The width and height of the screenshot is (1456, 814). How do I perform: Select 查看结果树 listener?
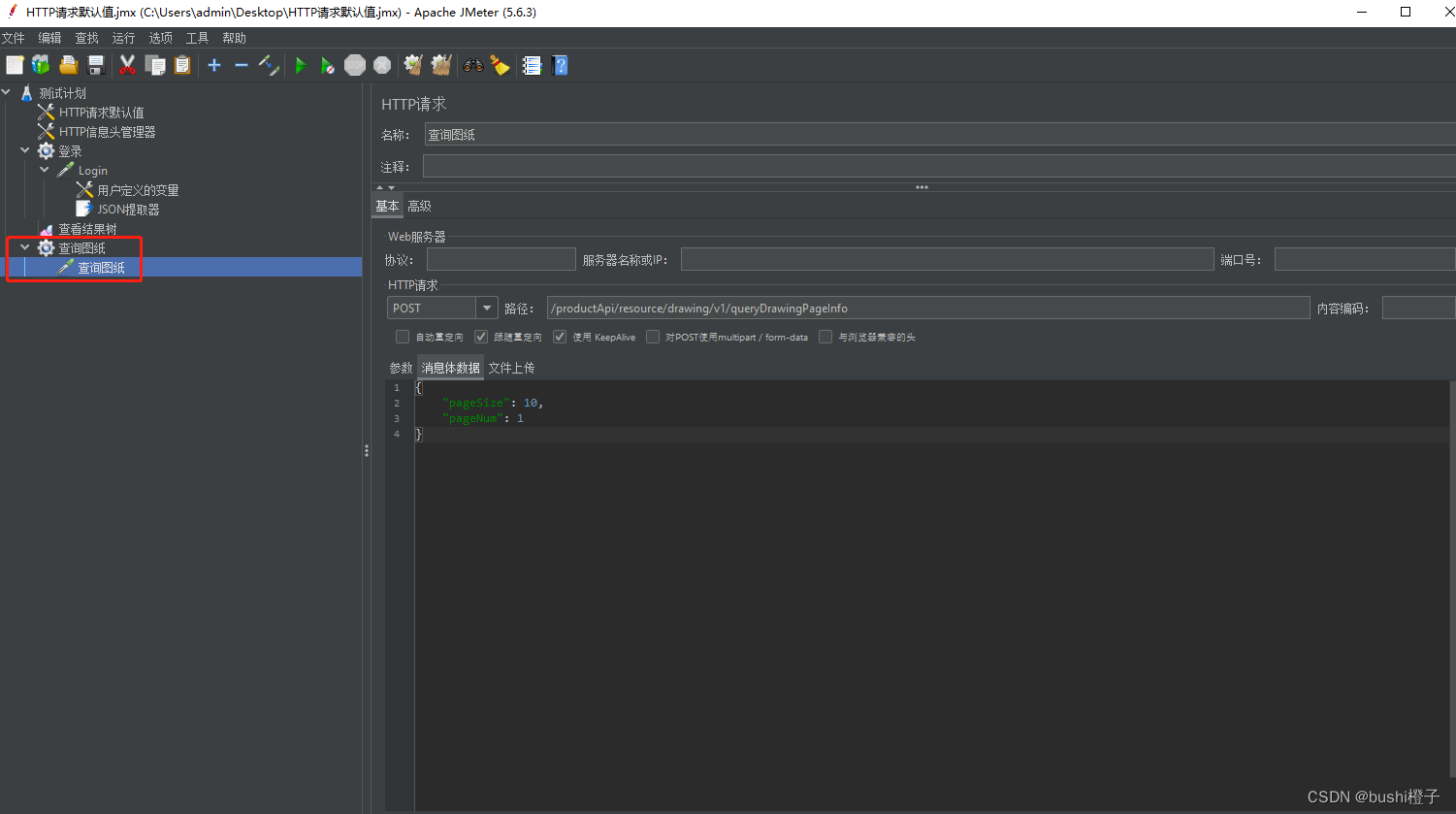coord(88,229)
